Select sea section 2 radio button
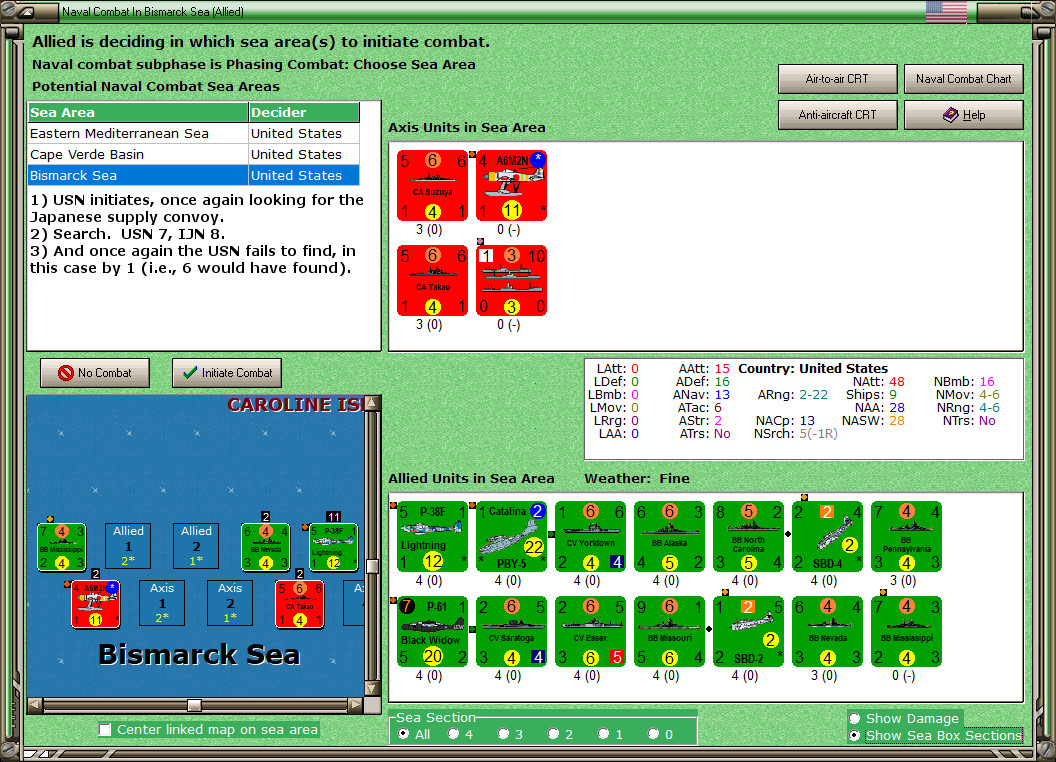 tap(554, 734)
